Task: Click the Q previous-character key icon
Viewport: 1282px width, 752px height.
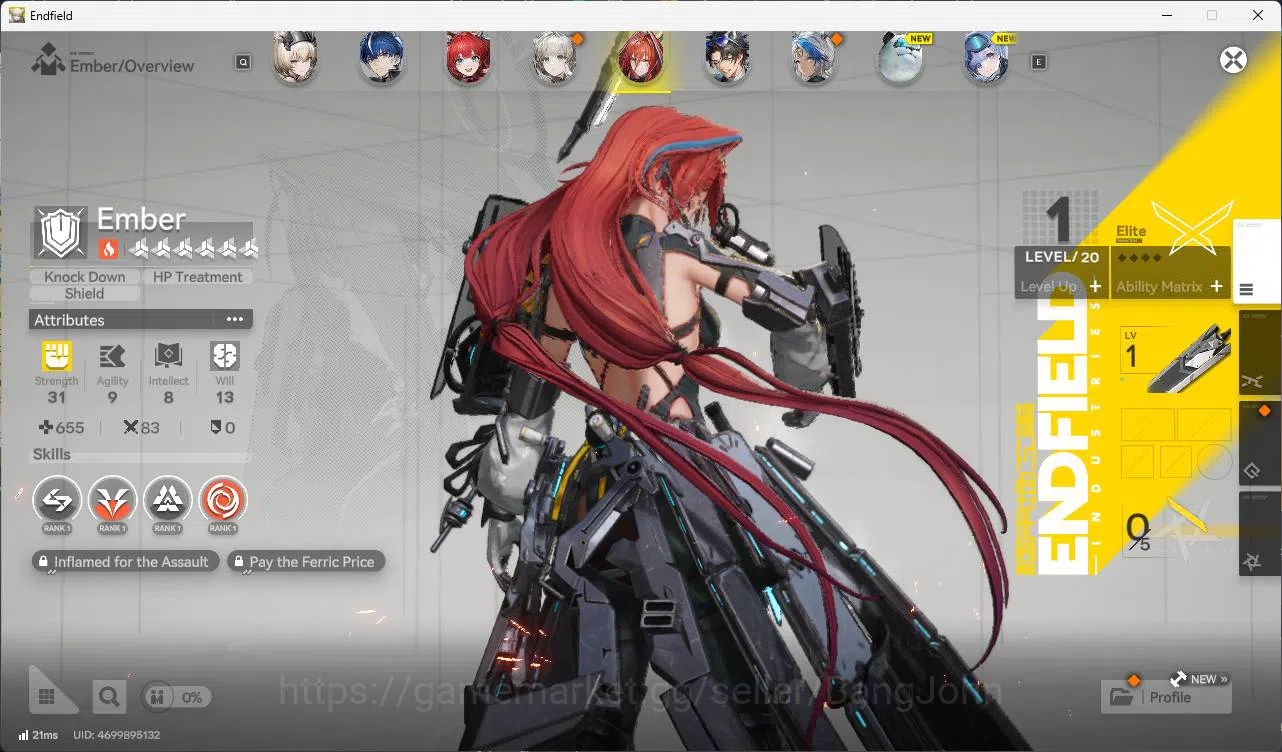Action: (x=243, y=62)
